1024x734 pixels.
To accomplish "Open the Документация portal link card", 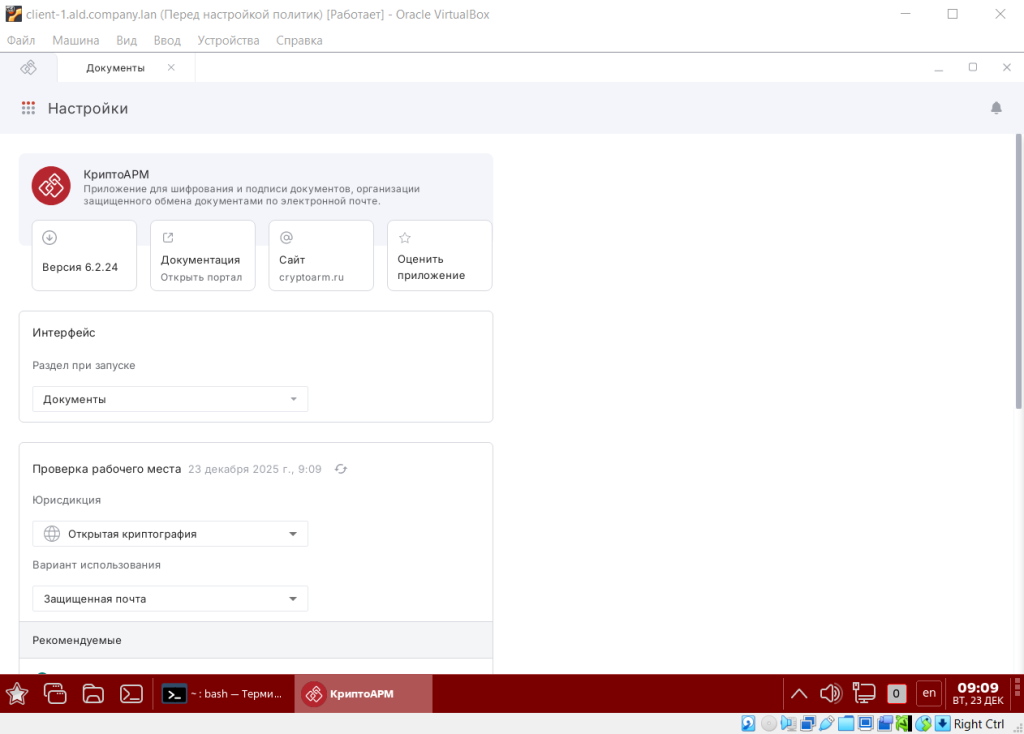I will (x=202, y=256).
